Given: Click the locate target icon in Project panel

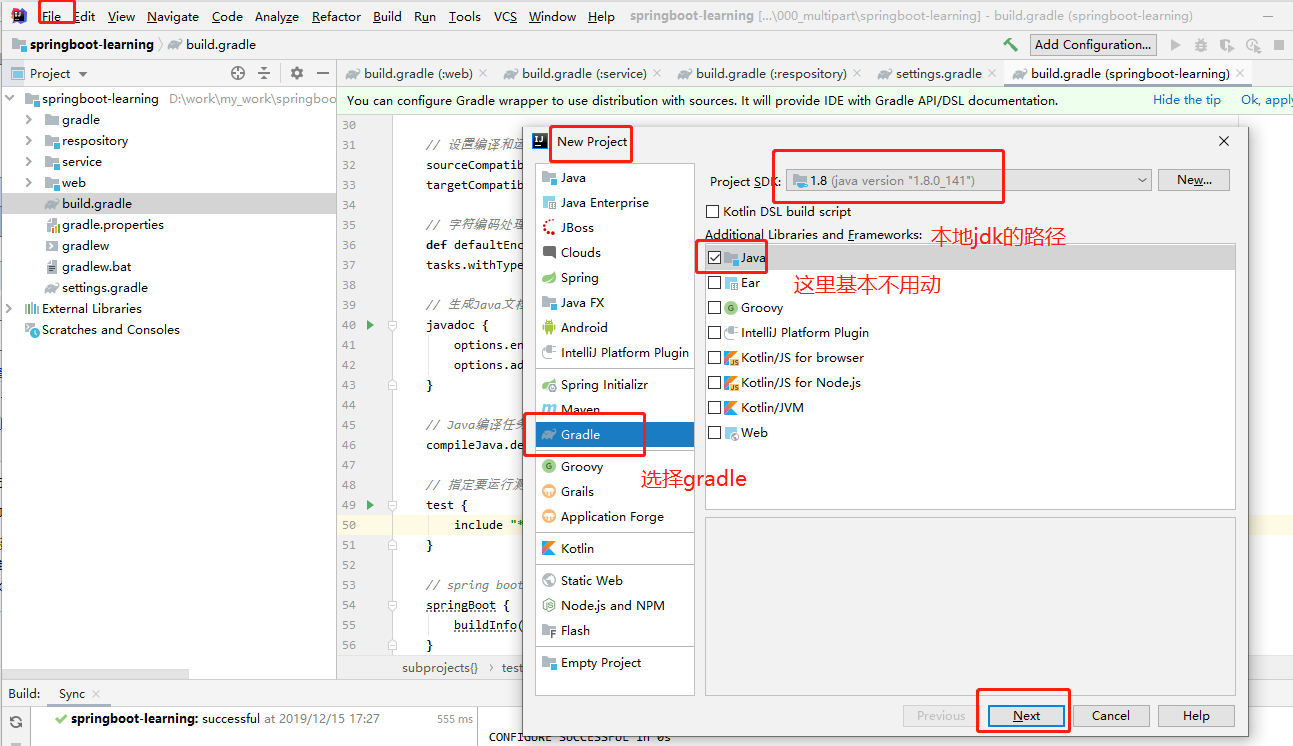Looking at the screenshot, I should click(238, 73).
